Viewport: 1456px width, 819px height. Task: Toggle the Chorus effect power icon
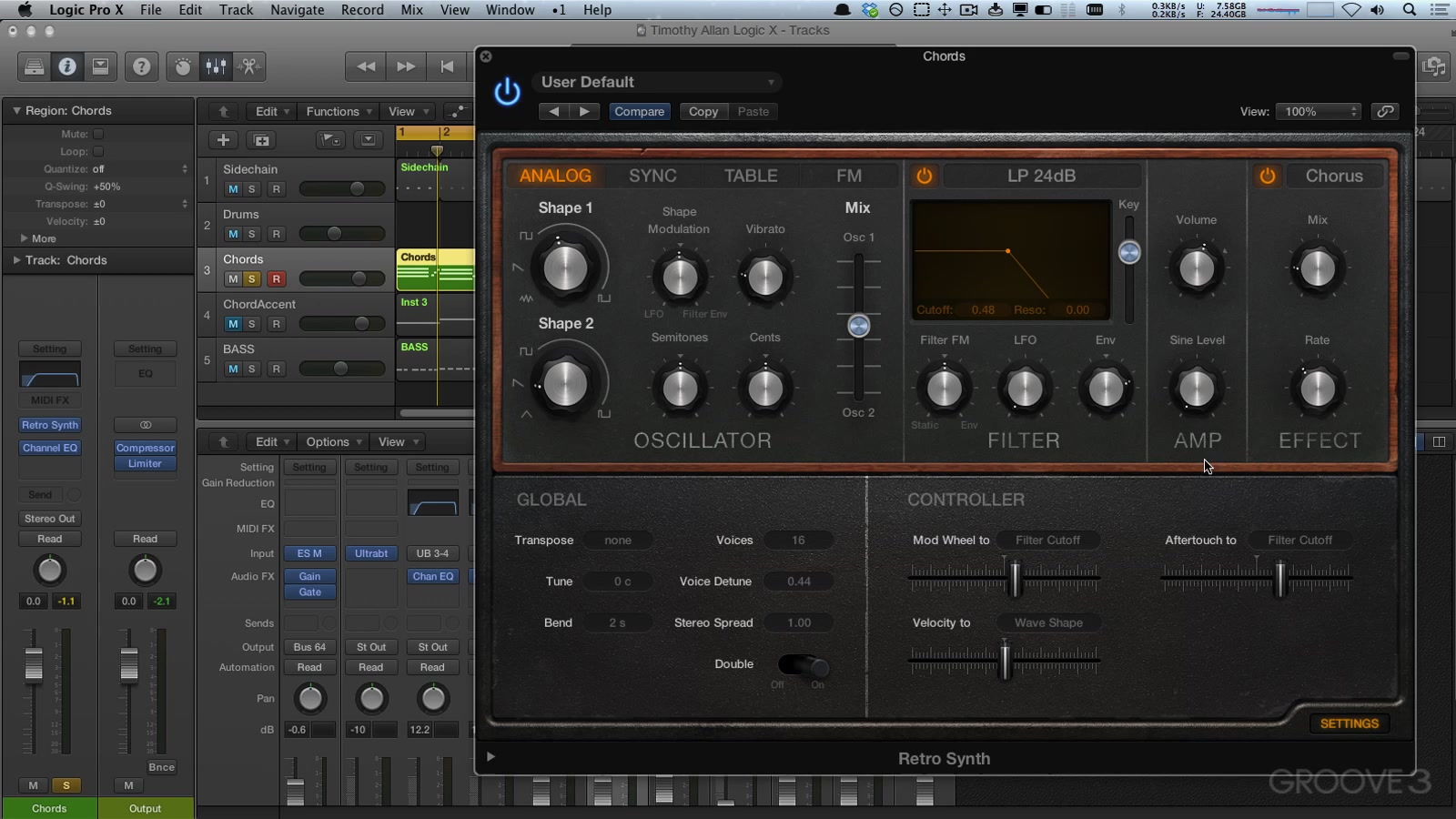[x=1267, y=176]
